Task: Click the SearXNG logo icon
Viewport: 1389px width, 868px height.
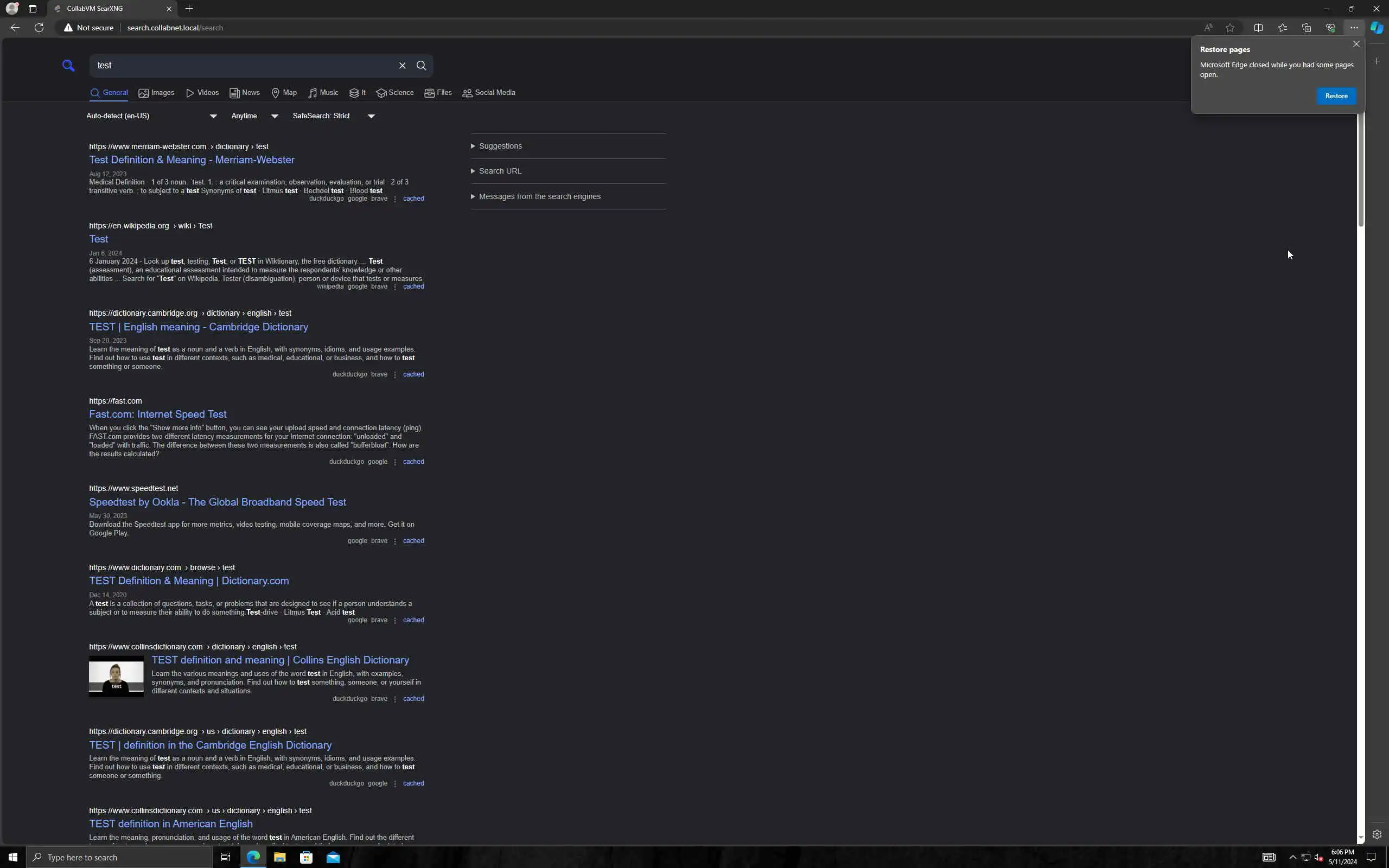Action: tap(68, 66)
